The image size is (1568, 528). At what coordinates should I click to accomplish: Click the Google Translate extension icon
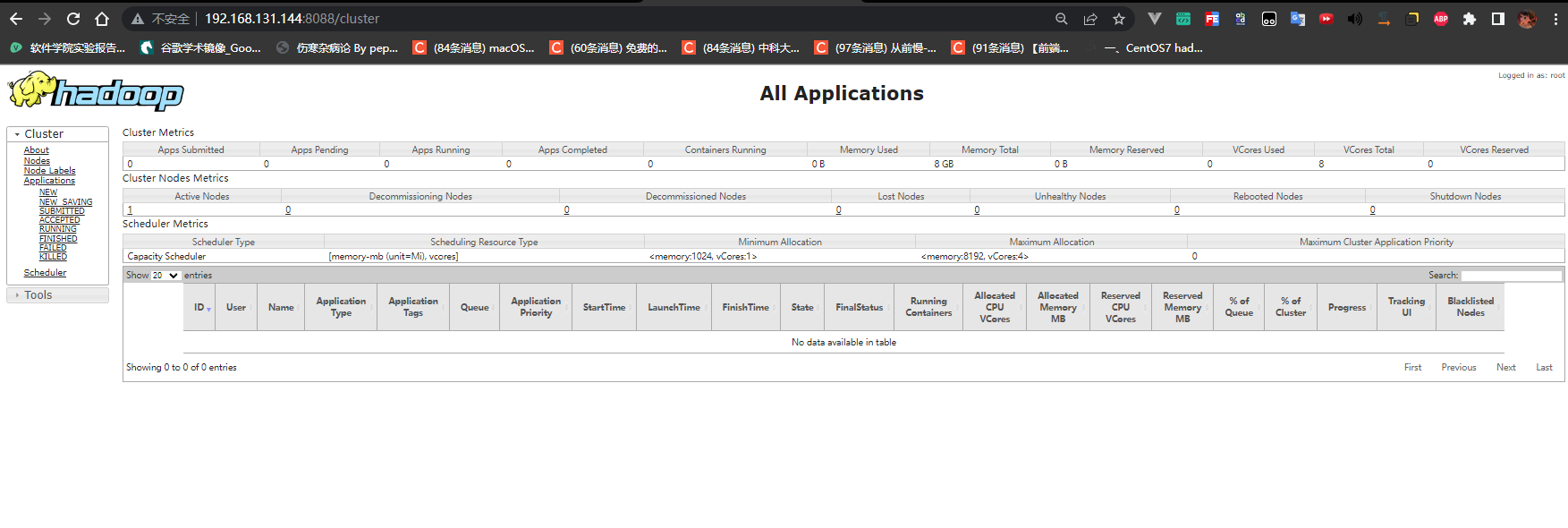point(1297,19)
